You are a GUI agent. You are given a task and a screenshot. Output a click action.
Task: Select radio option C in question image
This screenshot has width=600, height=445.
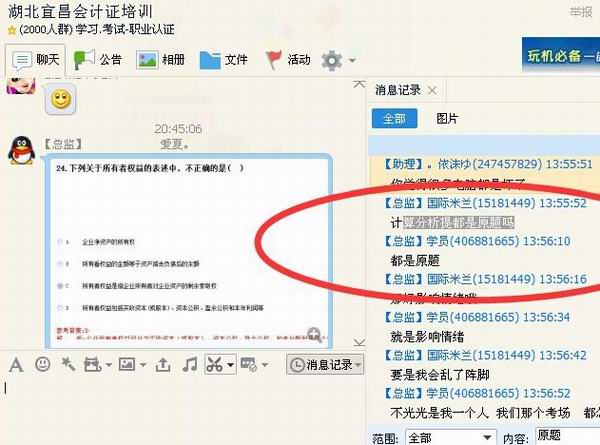pos(60,286)
